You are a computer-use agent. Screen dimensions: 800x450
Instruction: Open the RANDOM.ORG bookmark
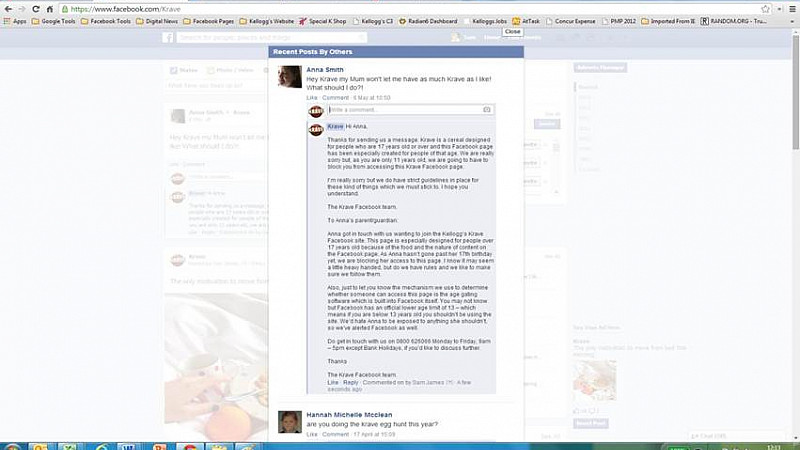[734, 21]
